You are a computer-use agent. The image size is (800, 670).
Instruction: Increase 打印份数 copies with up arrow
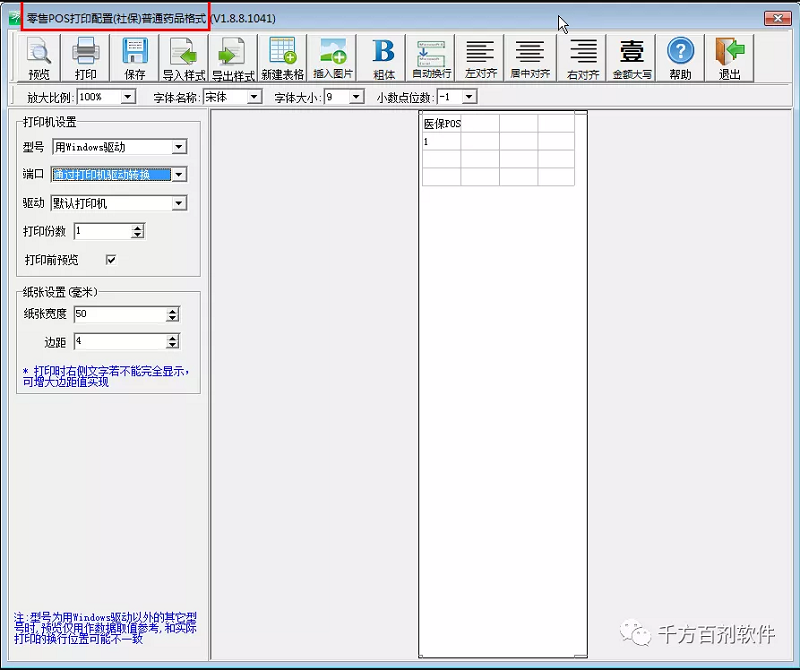tap(137, 228)
